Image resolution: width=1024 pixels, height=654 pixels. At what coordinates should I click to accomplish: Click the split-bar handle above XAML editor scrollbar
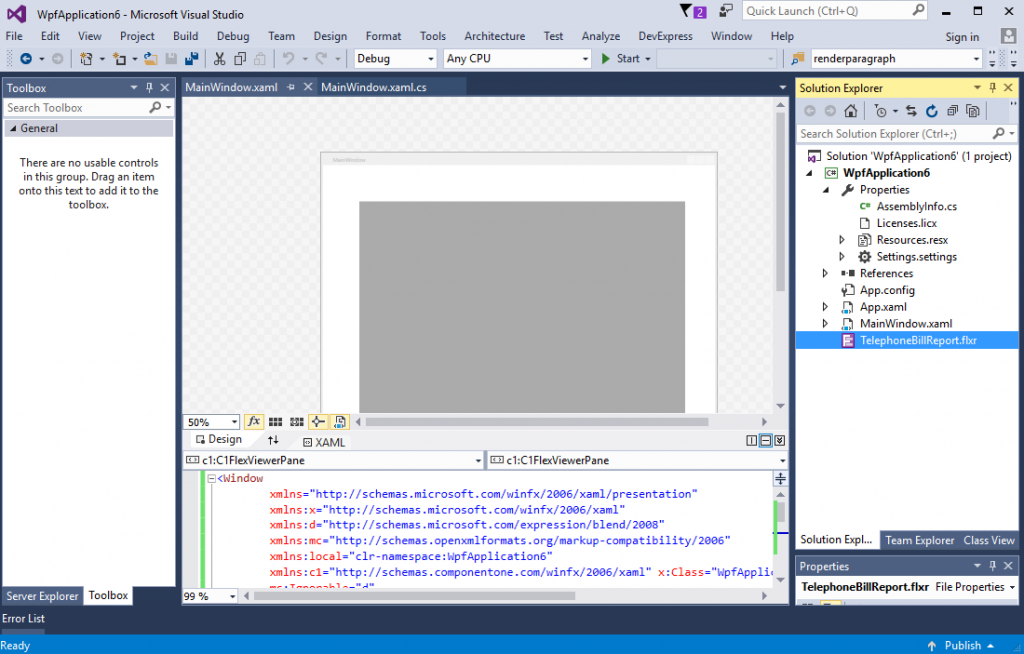tap(780, 479)
